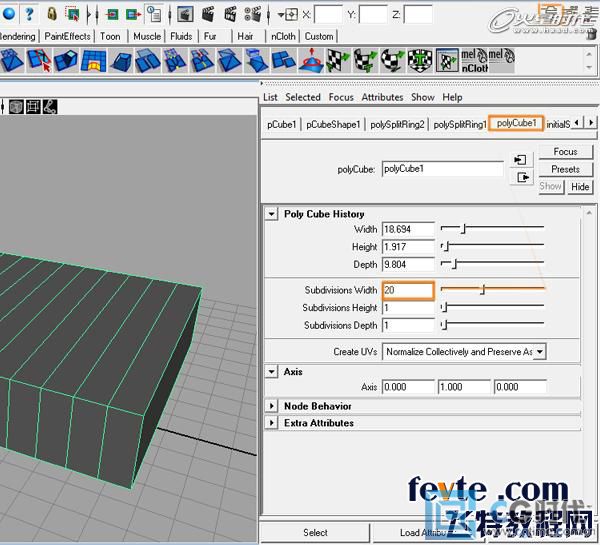Click the blue question mark help icon
Viewport: 600px width, 545px height.
click(x=29, y=14)
